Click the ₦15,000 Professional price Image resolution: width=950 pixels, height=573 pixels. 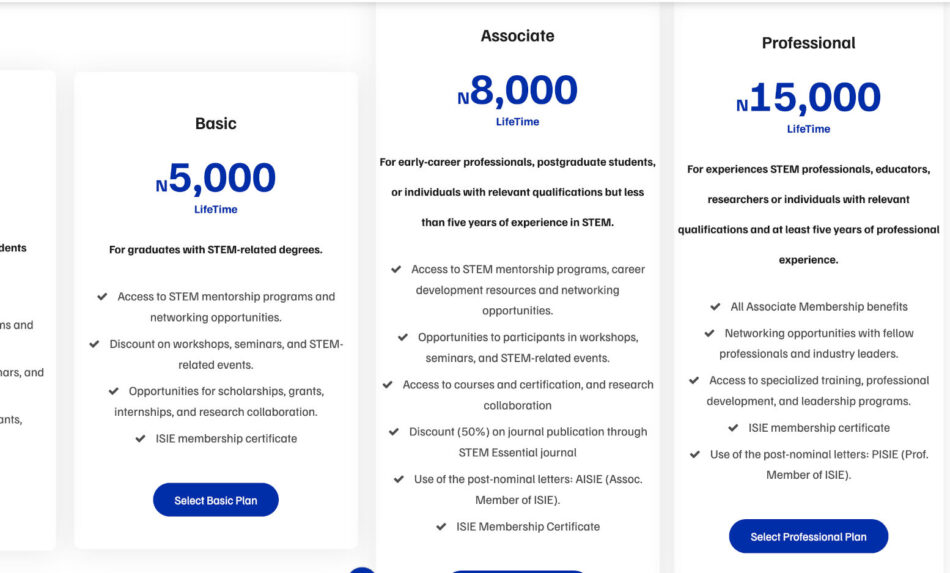[808, 99]
